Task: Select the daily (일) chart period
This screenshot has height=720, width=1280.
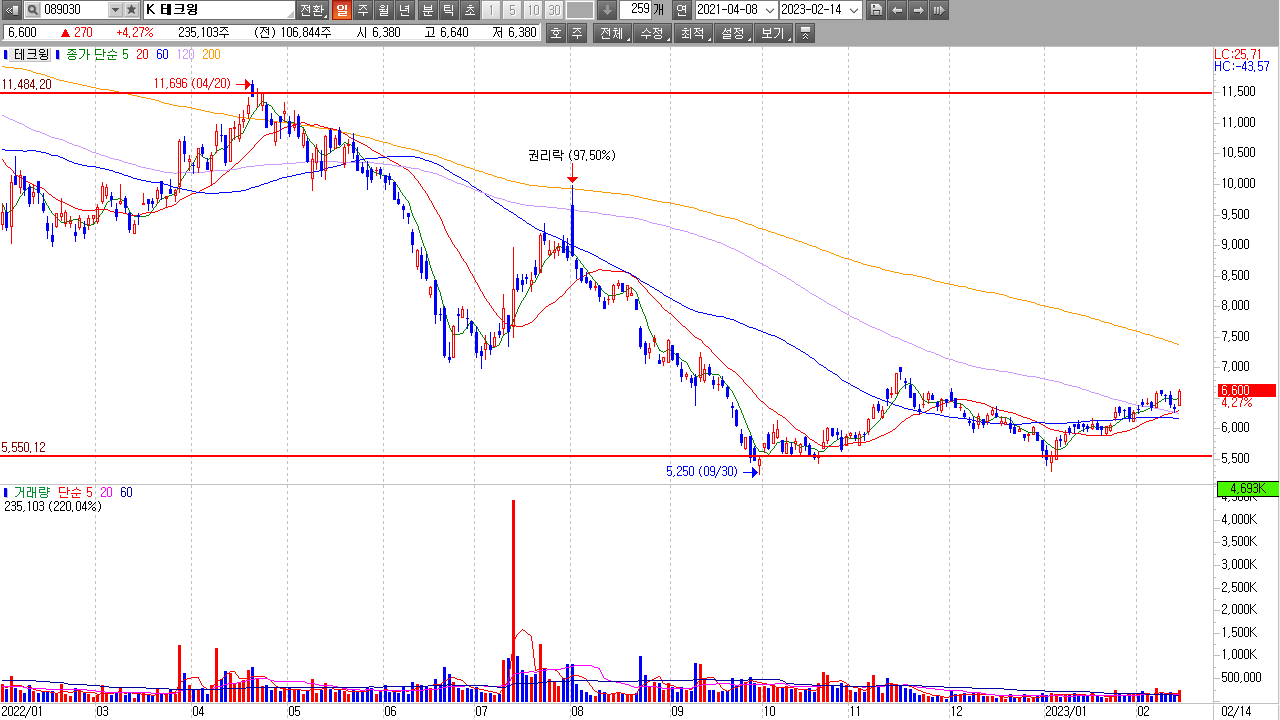Action: click(341, 10)
